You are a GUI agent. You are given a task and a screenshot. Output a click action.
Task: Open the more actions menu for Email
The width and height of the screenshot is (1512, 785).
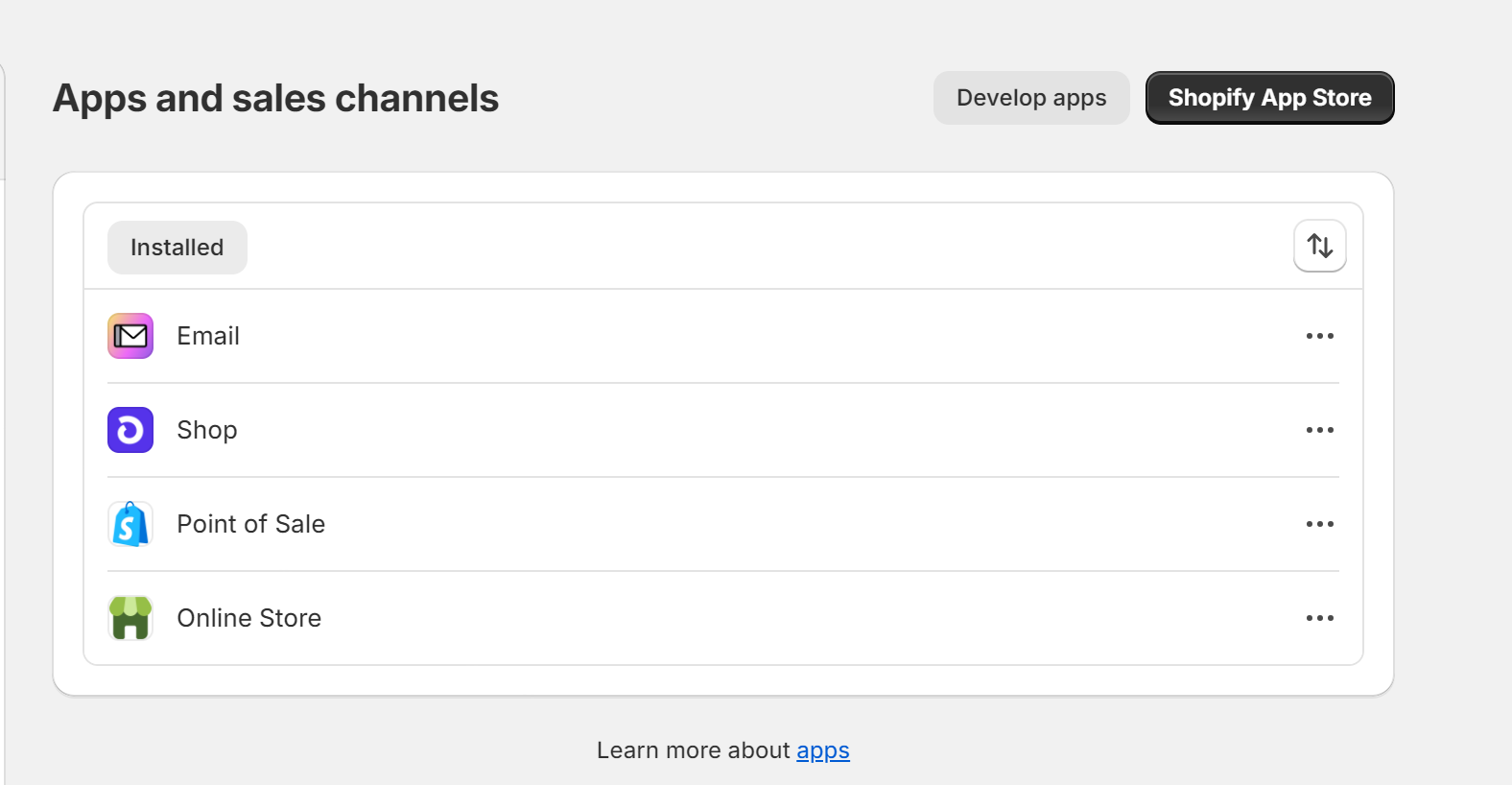tap(1320, 336)
